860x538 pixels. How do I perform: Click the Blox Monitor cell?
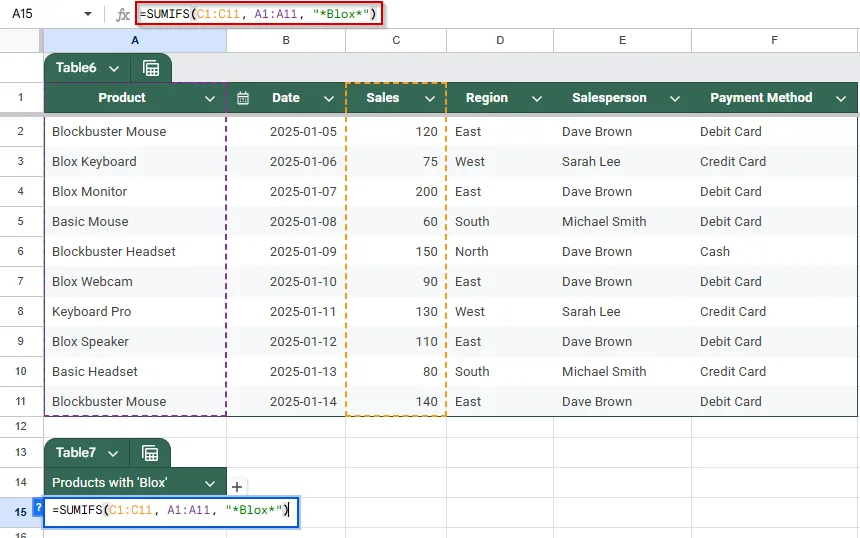point(135,192)
